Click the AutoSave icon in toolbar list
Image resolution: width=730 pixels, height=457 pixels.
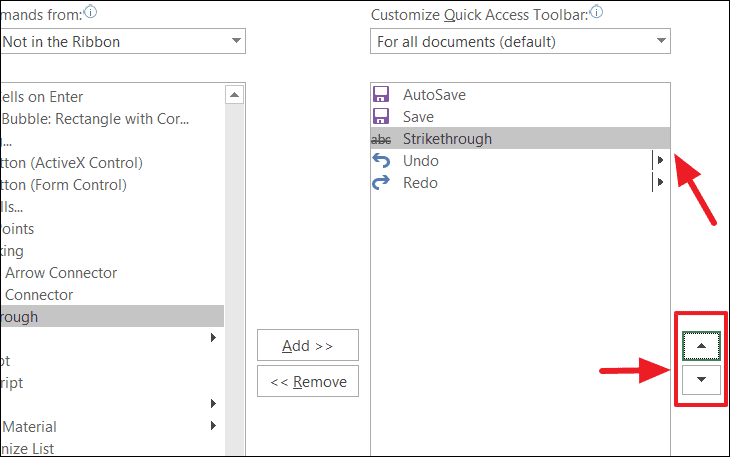380,95
